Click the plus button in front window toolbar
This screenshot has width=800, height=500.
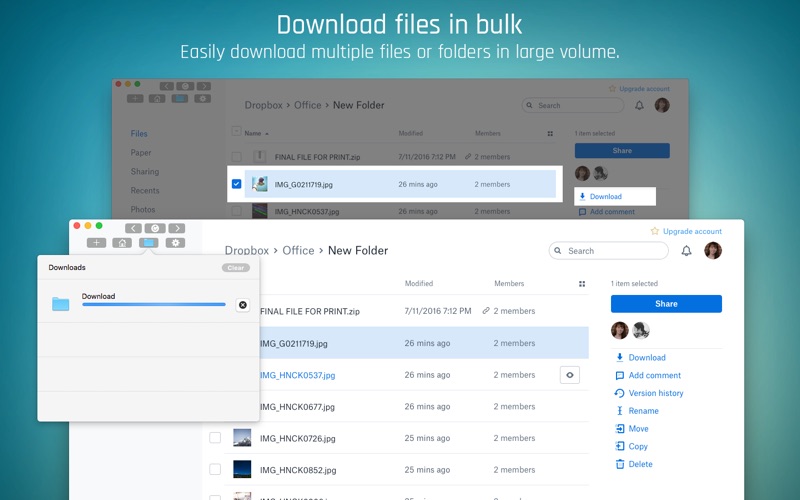point(96,243)
